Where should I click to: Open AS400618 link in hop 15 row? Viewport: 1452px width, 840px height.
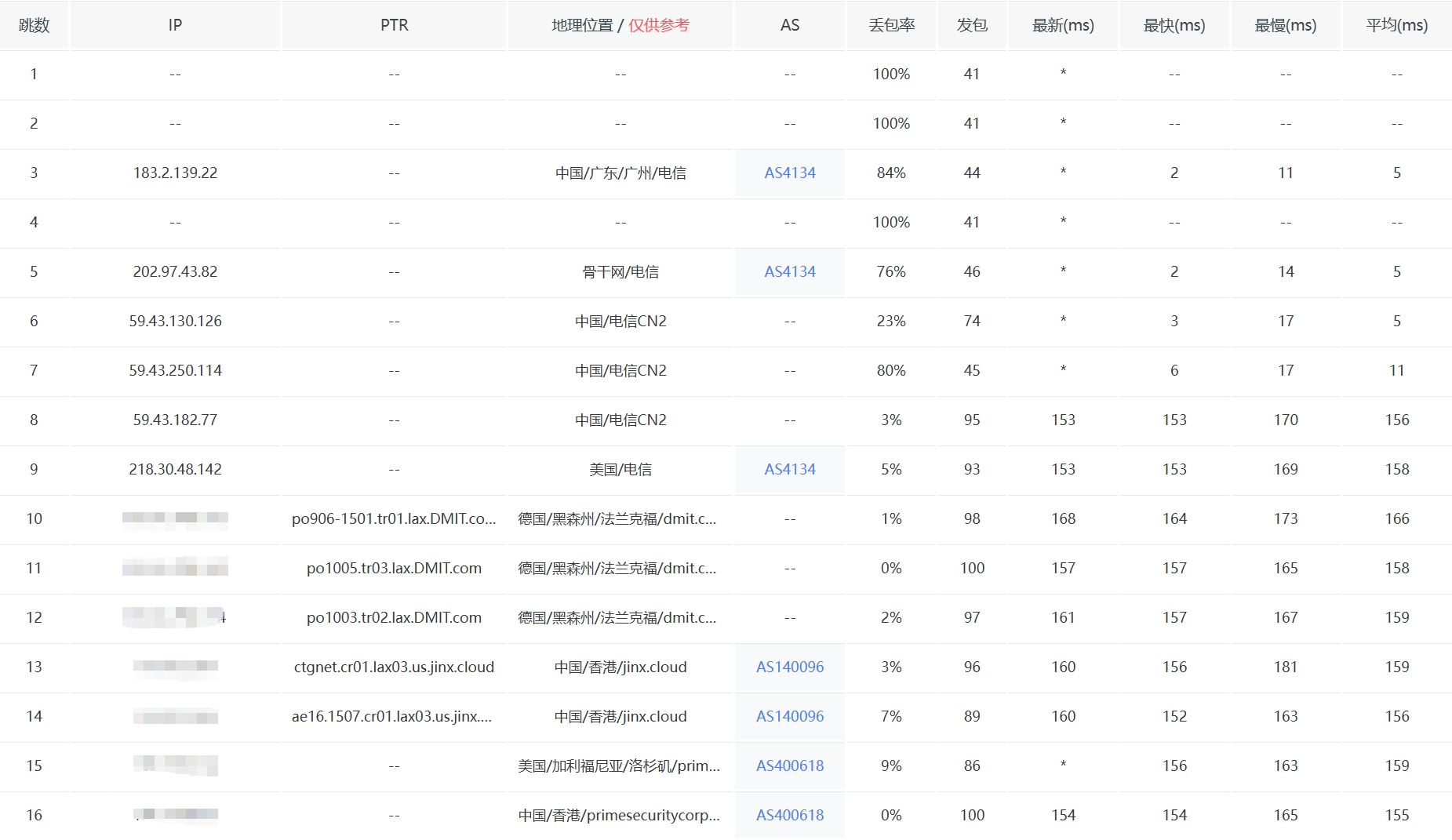(x=790, y=765)
